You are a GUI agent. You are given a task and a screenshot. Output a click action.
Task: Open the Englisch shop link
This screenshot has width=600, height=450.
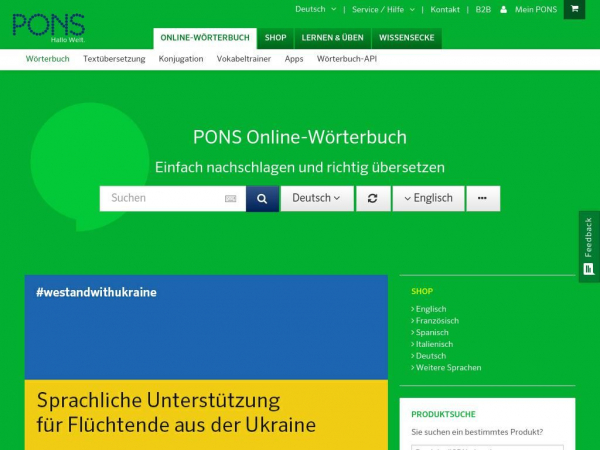[429, 309]
